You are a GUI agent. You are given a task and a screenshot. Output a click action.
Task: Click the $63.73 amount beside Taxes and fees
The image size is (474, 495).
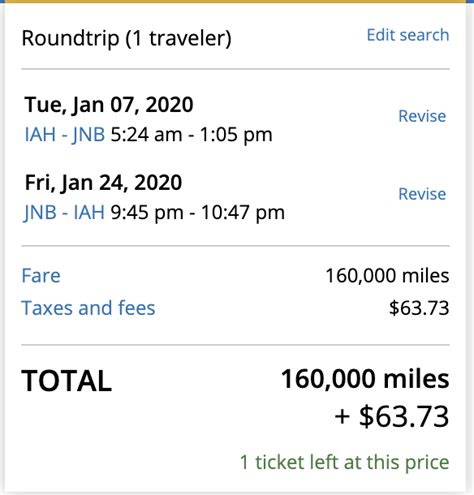pyautogui.click(x=419, y=308)
